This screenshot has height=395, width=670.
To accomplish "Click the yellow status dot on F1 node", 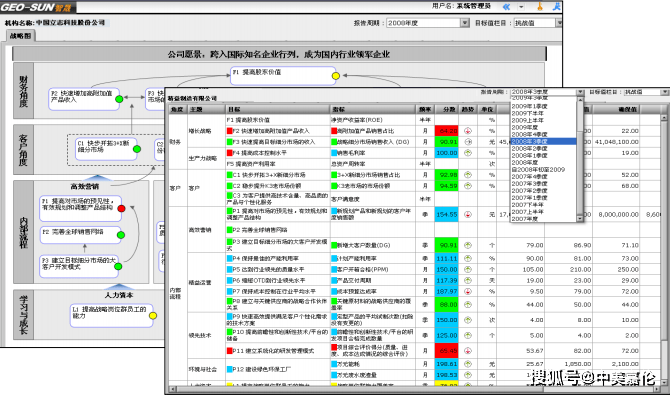I will click(x=336, y=76).
